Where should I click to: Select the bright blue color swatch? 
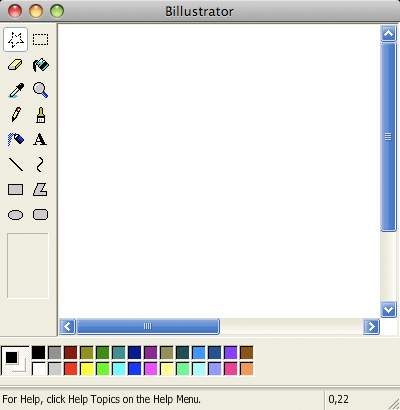[x=134, y=369]
